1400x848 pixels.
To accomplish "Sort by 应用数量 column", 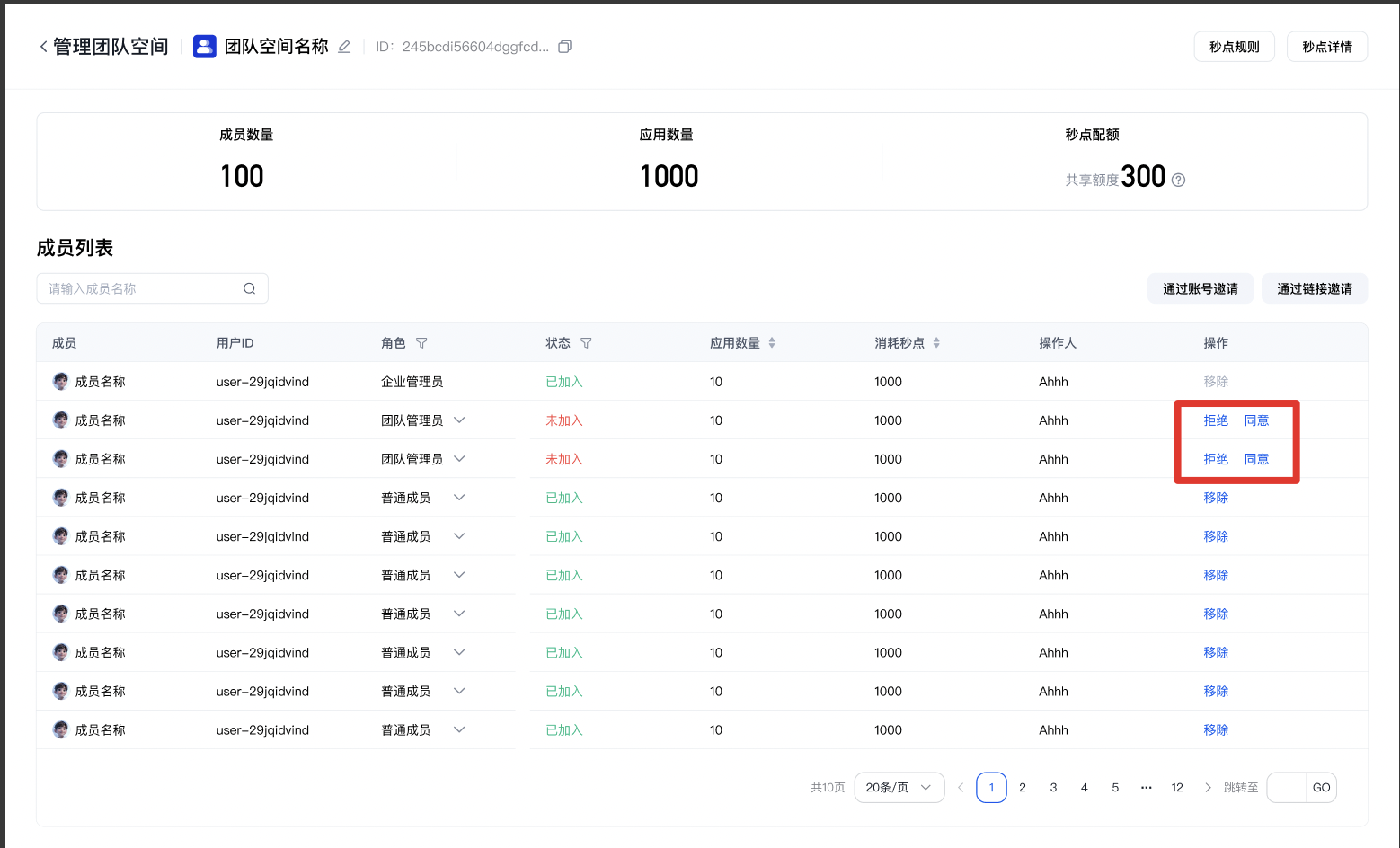I will [x=772, y=343].
